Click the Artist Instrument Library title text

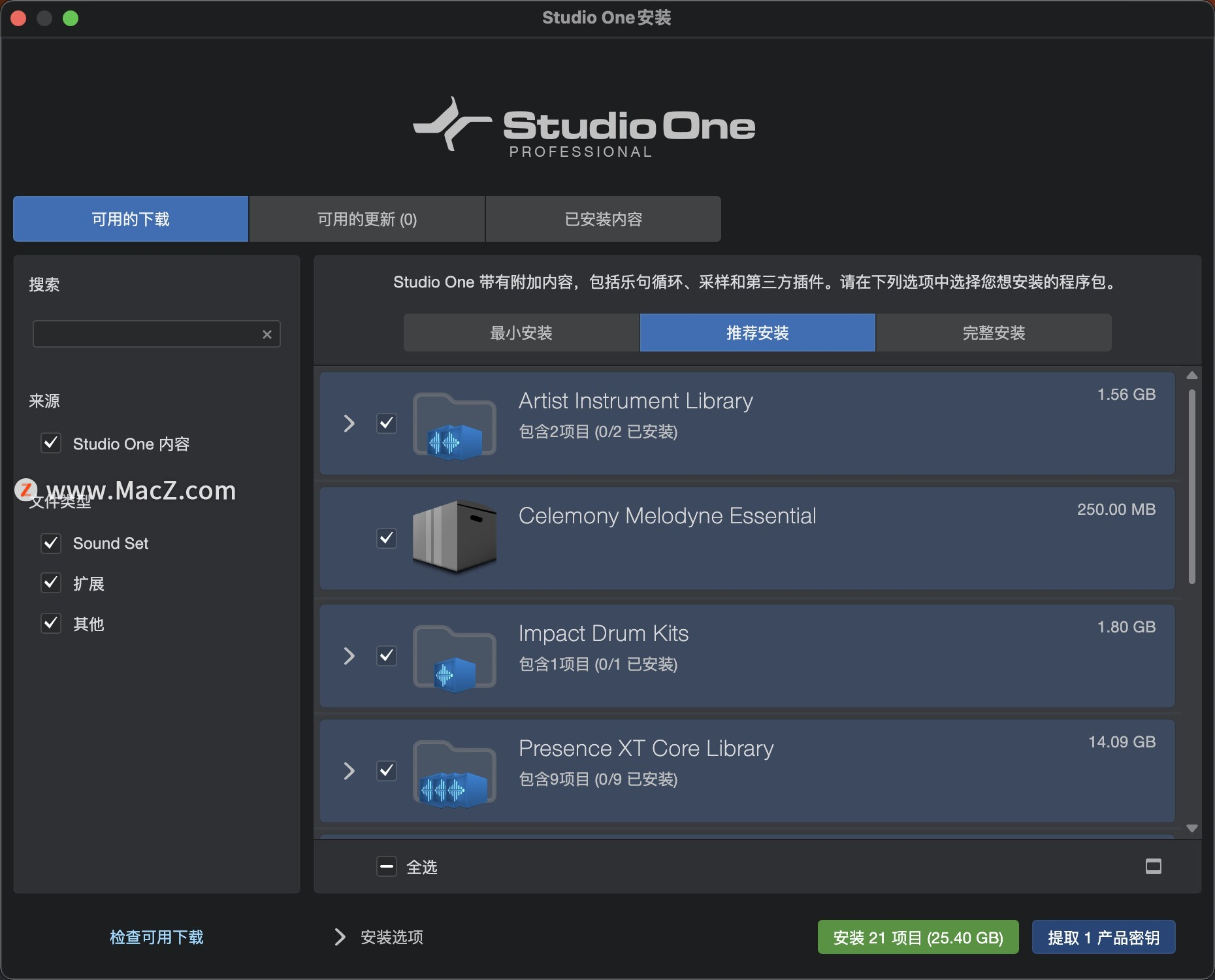636,400
